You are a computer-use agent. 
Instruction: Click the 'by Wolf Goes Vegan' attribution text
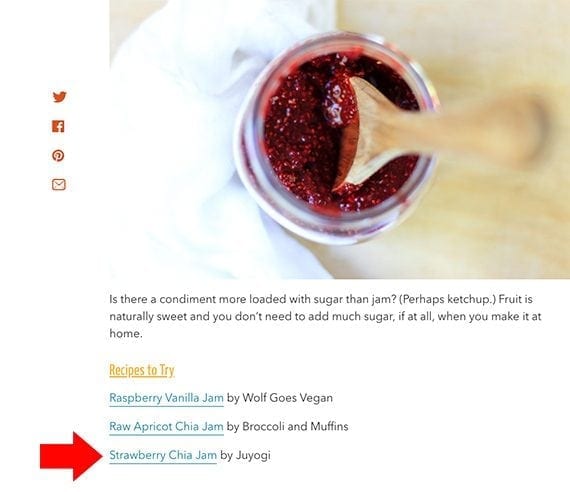pyautogui.click(x=280, y=398)
